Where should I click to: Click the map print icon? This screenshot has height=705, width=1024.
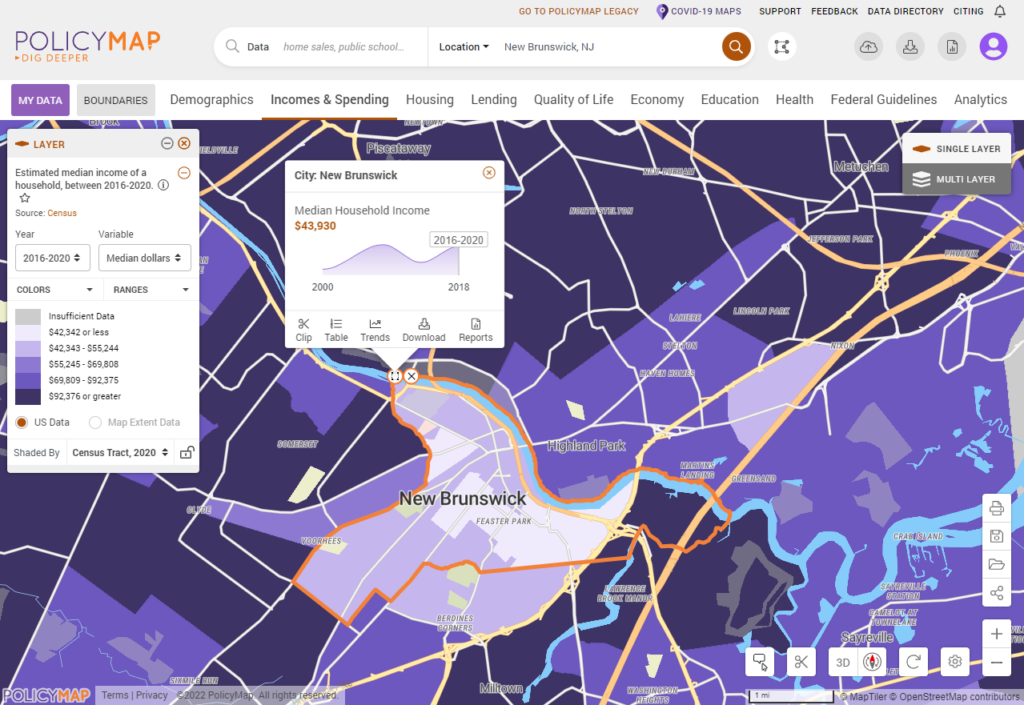click(997, 508)
